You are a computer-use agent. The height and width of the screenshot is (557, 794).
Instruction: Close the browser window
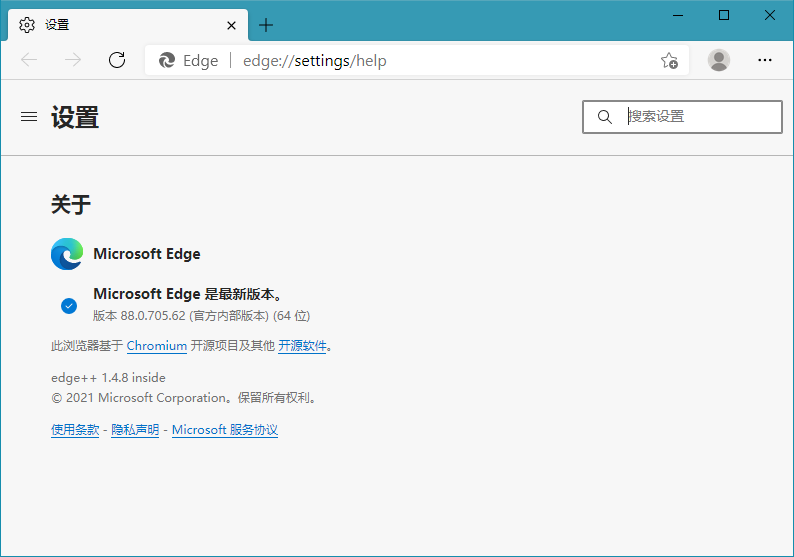[770, 15]
